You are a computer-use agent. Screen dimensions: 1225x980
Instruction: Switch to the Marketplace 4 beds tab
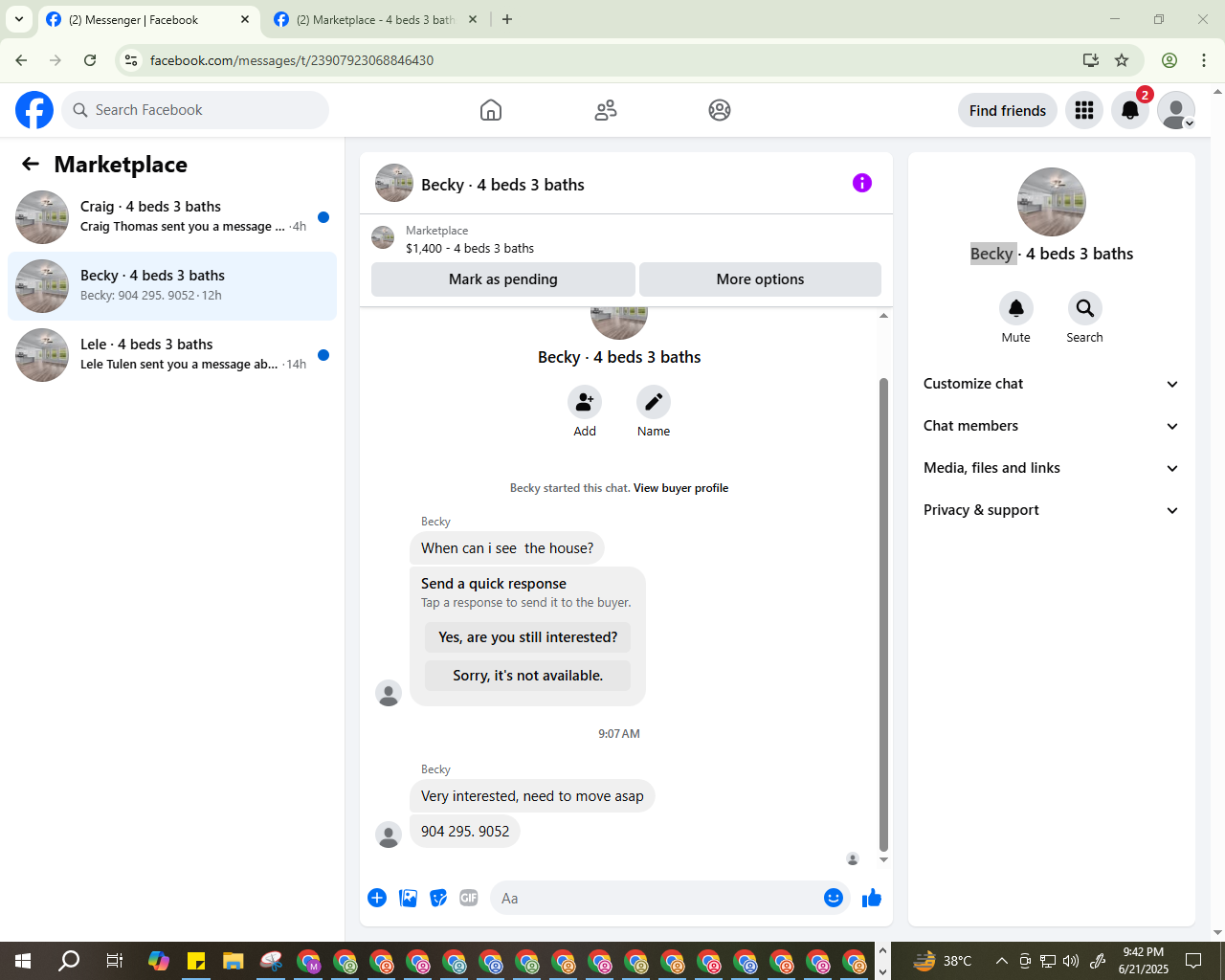[x=375, y=19]
